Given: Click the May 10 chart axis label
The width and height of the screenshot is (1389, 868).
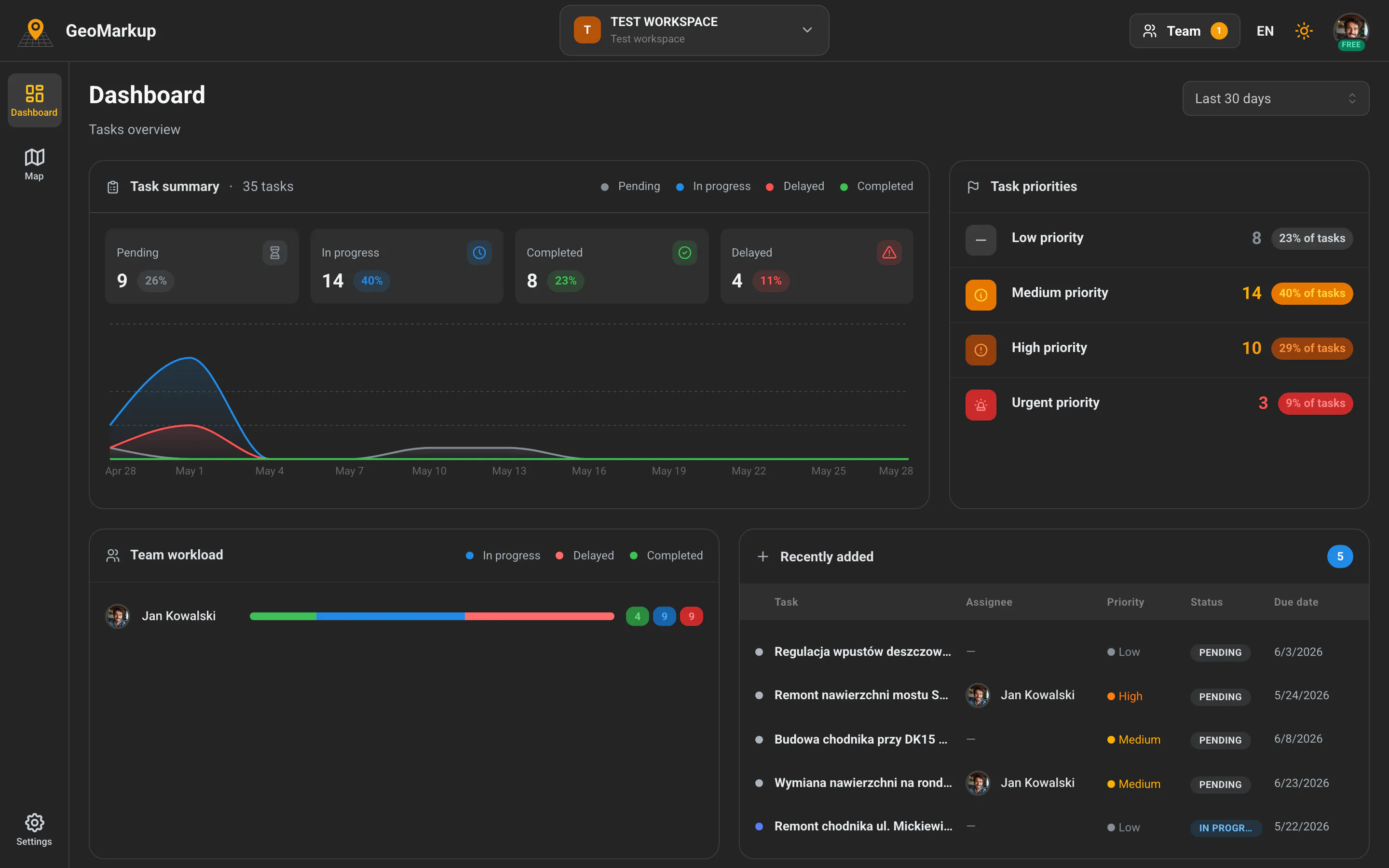Looking at the screenshot, I should (429, 471).
